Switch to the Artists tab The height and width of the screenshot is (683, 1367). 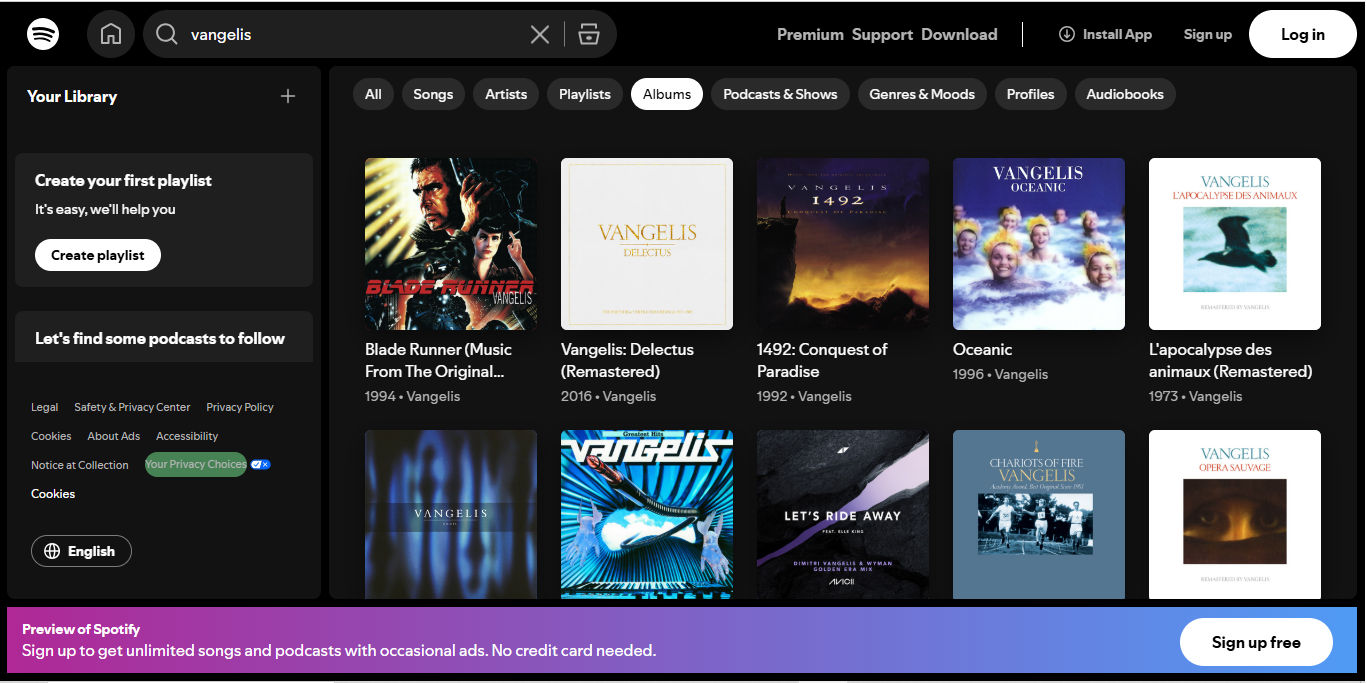505,93
